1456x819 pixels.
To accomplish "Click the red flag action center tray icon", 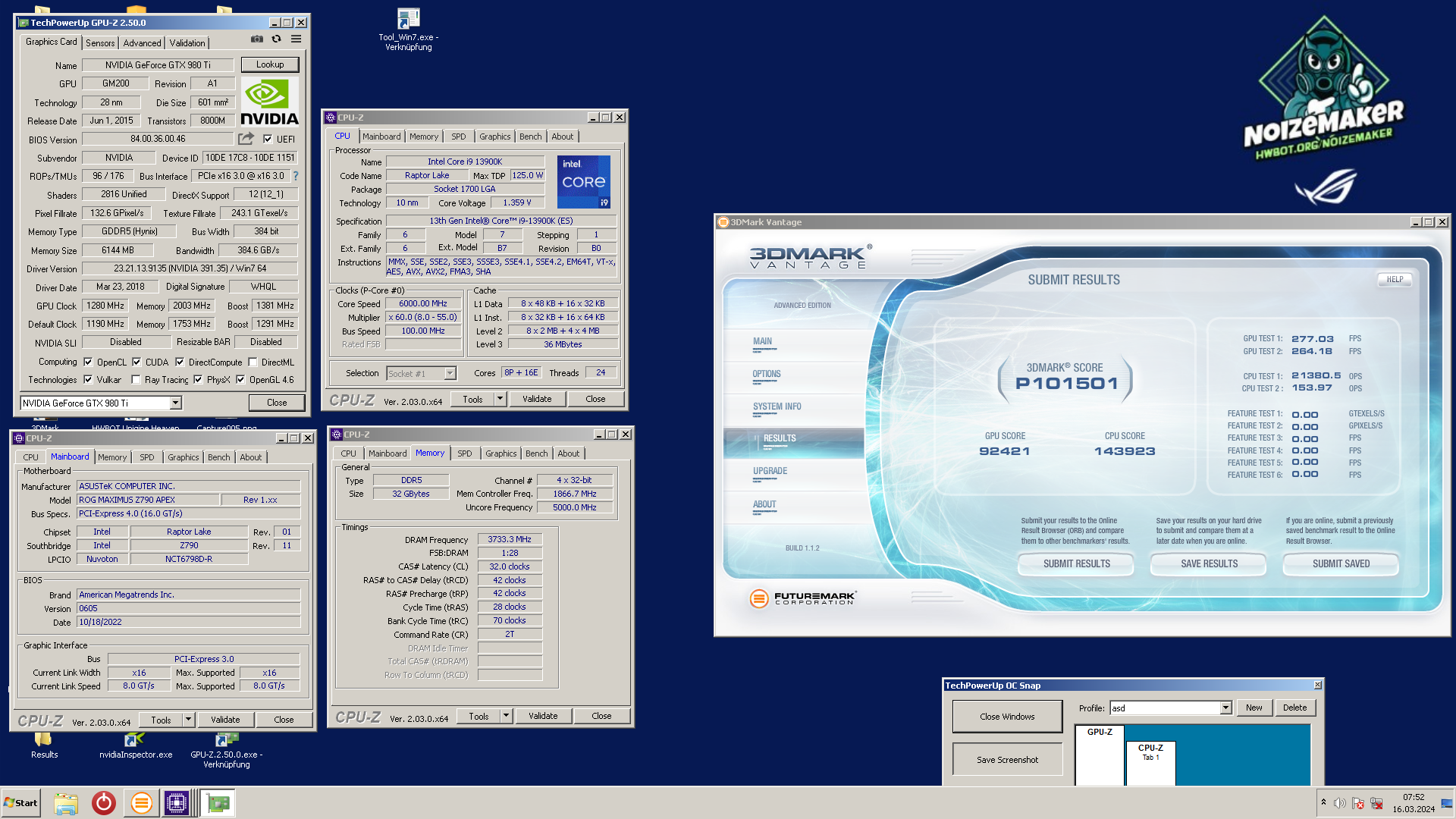I will pyautogui.click(x=1358, y=803).
